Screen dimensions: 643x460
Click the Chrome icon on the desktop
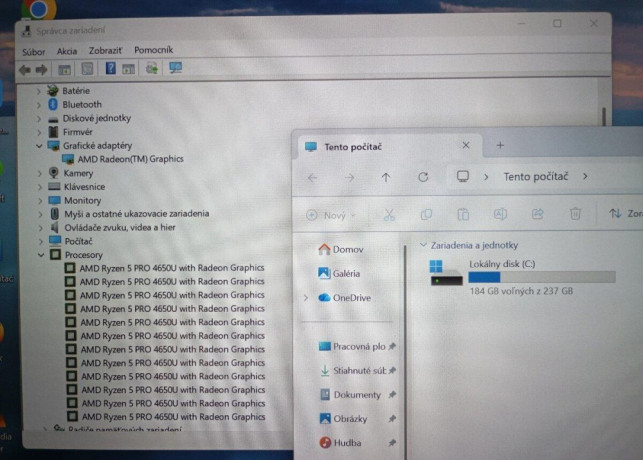click(x=39, y=9)
